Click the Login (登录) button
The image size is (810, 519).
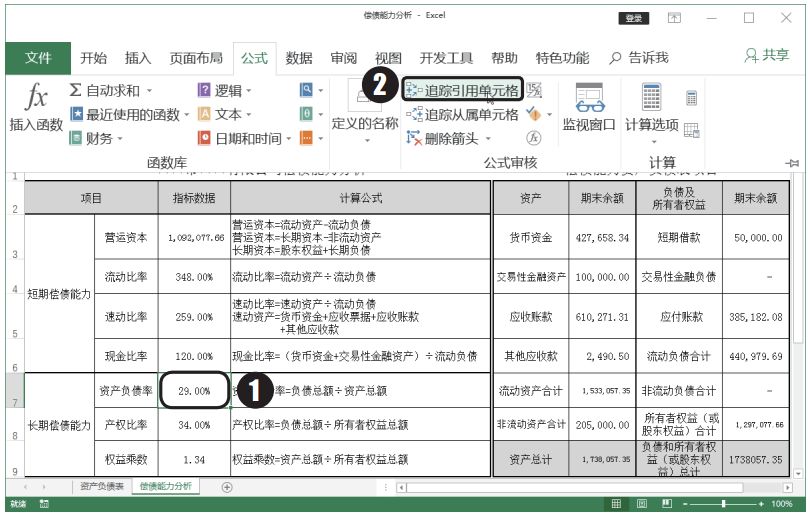[634, 19]
